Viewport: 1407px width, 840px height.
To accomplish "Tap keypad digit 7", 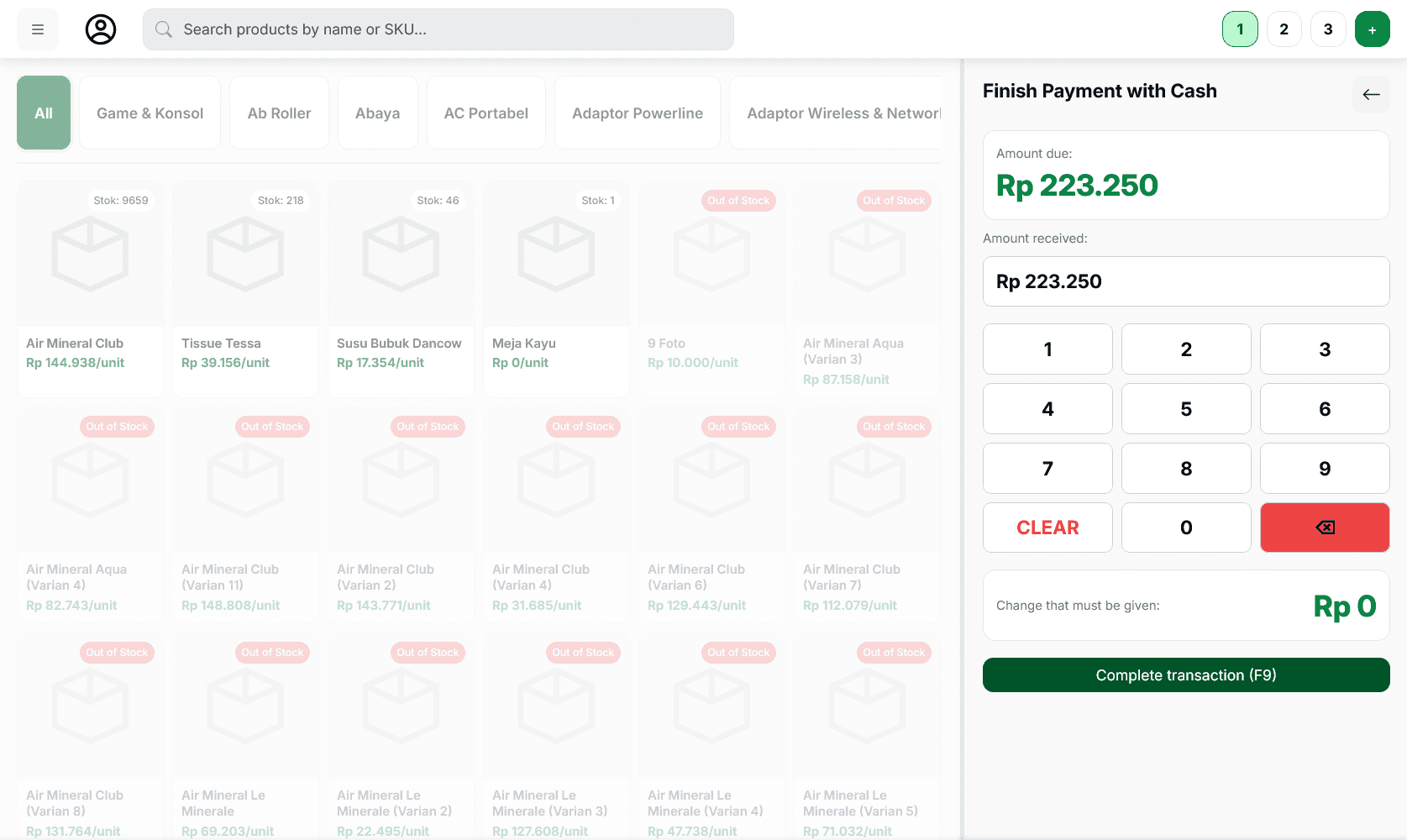I will (x=1047, y=469).
